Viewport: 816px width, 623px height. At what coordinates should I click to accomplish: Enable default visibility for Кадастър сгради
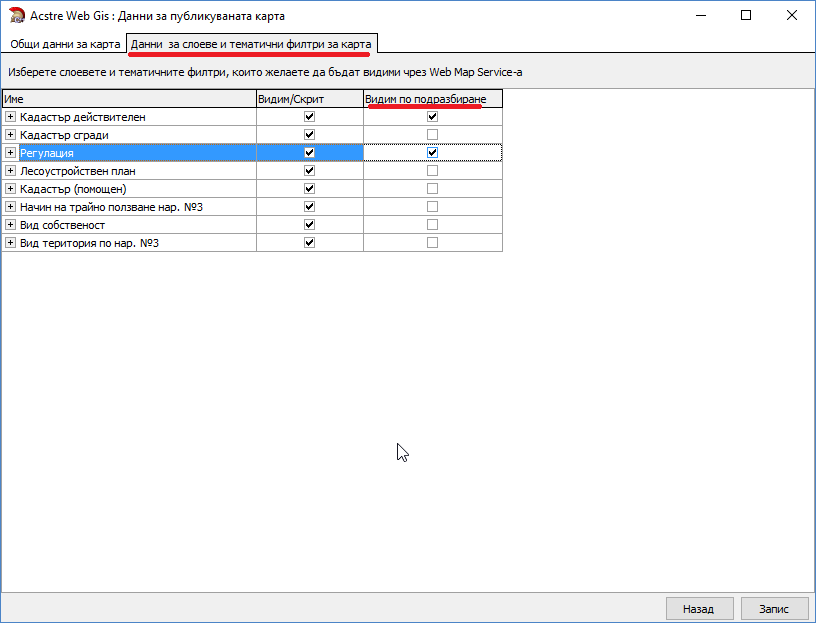coord(432,135)
